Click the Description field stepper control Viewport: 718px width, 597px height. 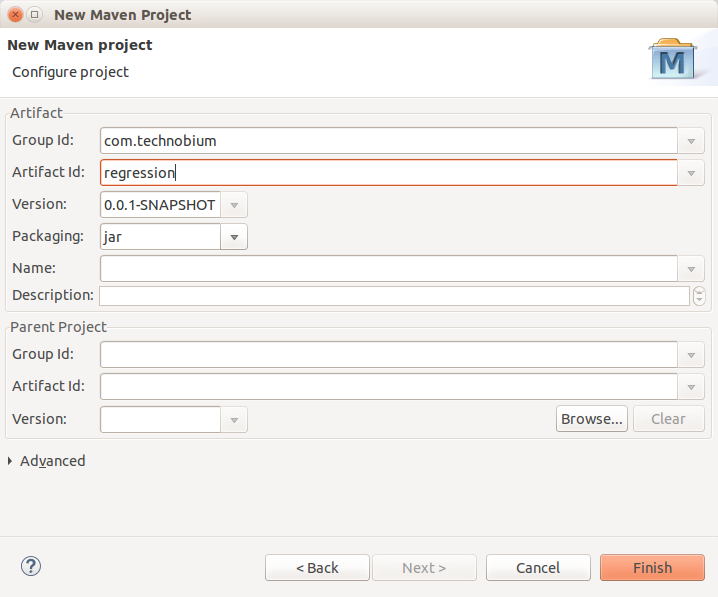pos(699,296)
